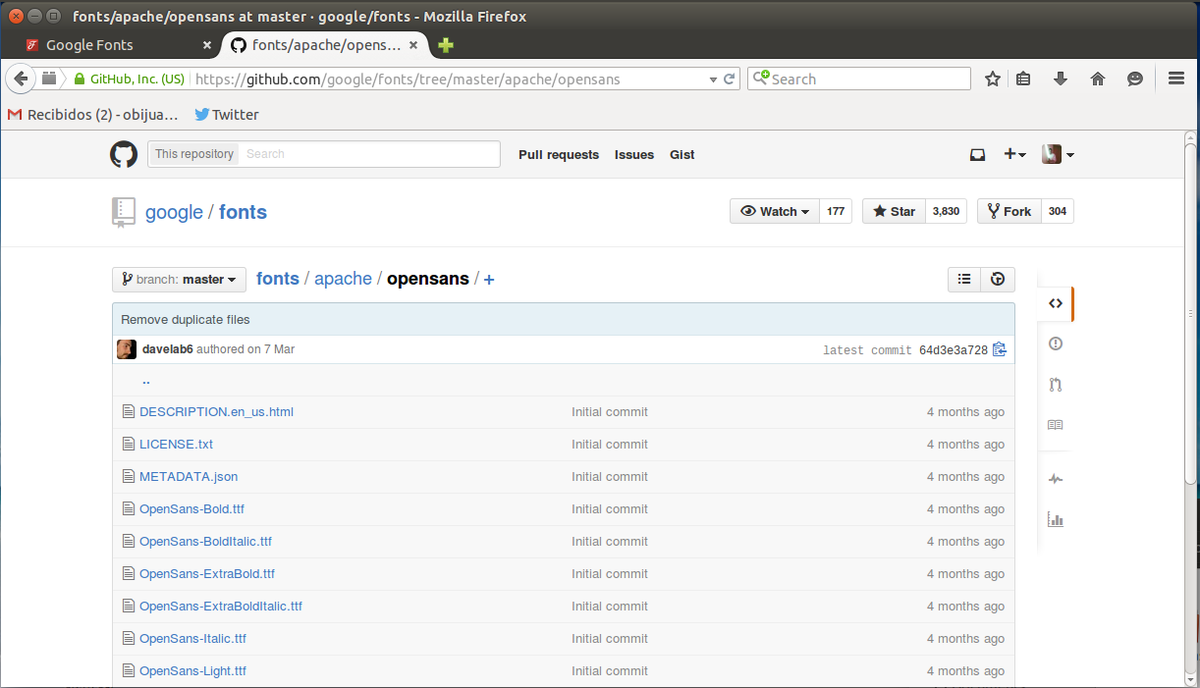
Task: Open the notifications inbox icon
Action: click(977, 154)
